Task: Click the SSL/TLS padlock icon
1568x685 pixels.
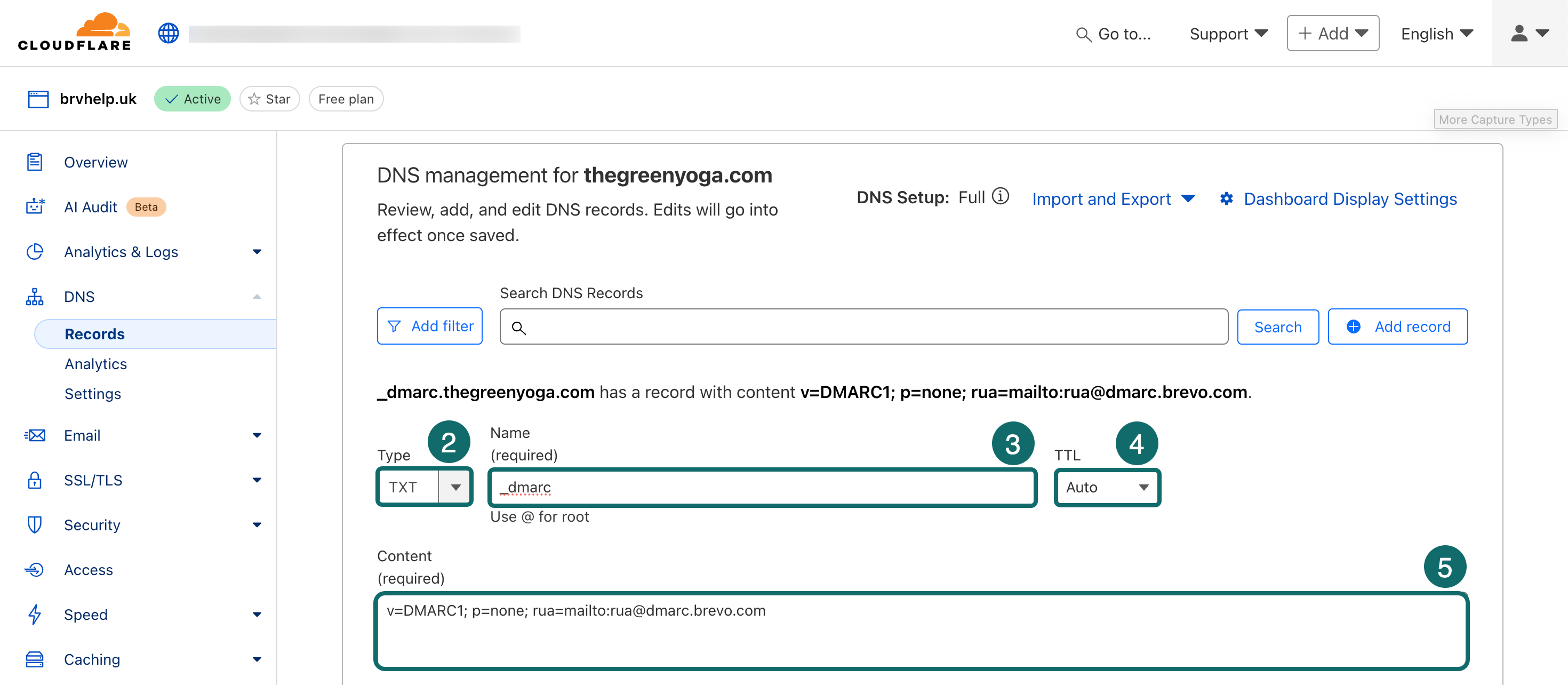Action: [x=35, y=480]
